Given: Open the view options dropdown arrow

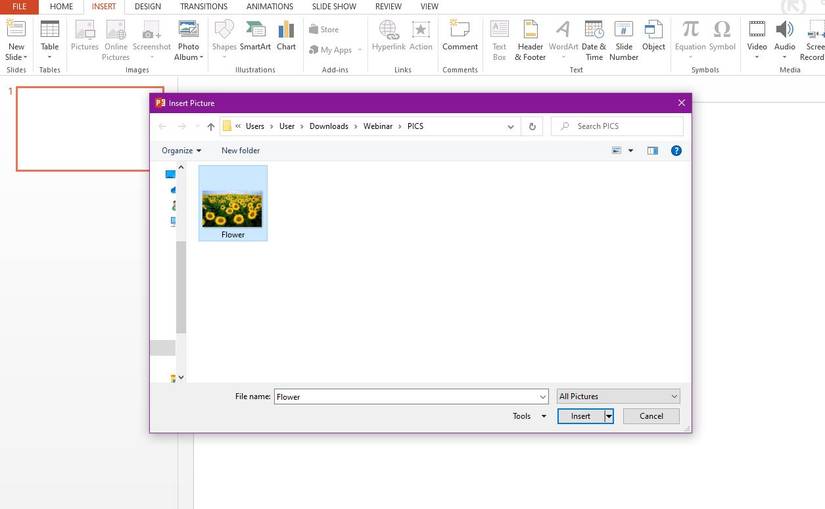Looking at the screenshot, I should 631,151.
